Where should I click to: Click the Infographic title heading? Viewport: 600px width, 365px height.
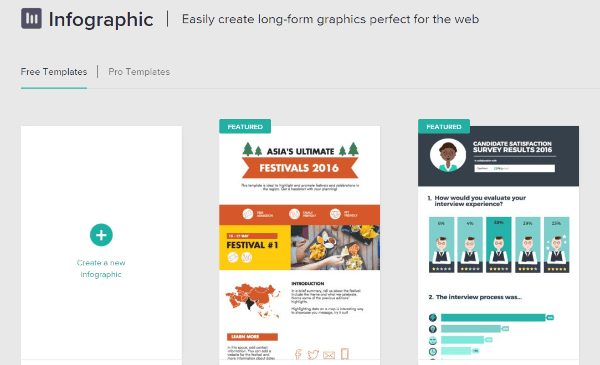[x=101, y=20]
